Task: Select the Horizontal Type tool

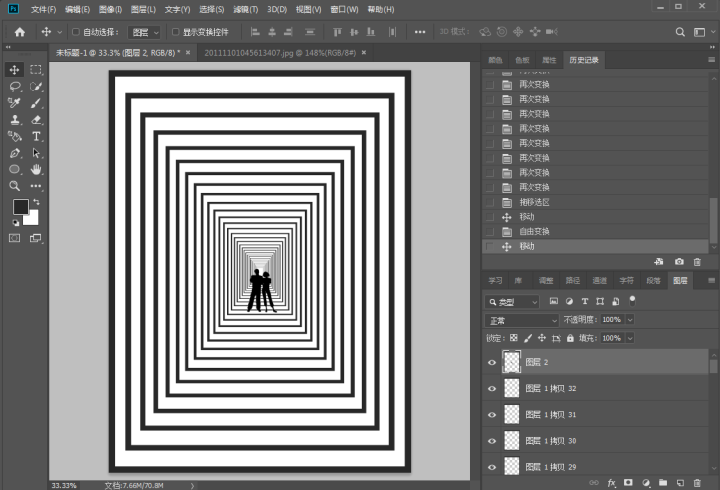Action: [36, 136]
